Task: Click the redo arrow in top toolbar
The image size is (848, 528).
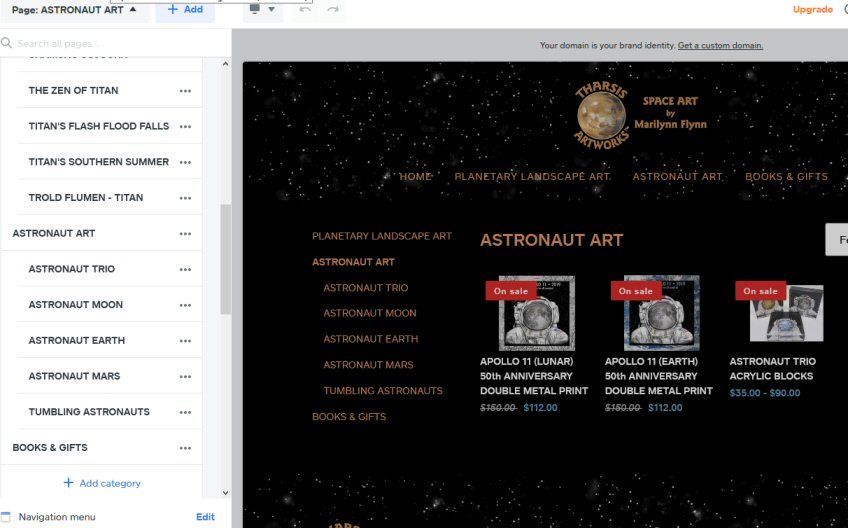Action: point(333,9)
